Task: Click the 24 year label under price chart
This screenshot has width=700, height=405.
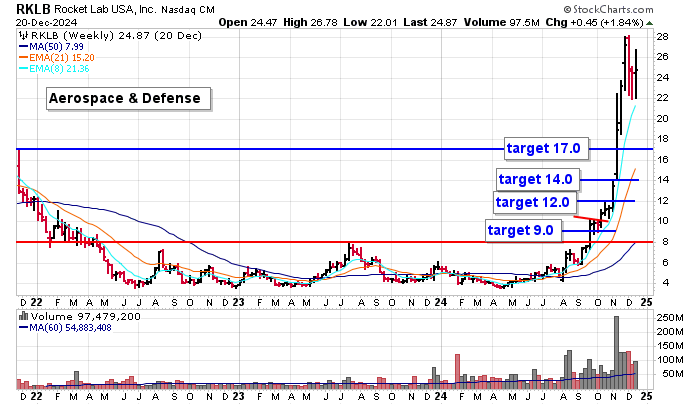Action: (x=441, y=302)
